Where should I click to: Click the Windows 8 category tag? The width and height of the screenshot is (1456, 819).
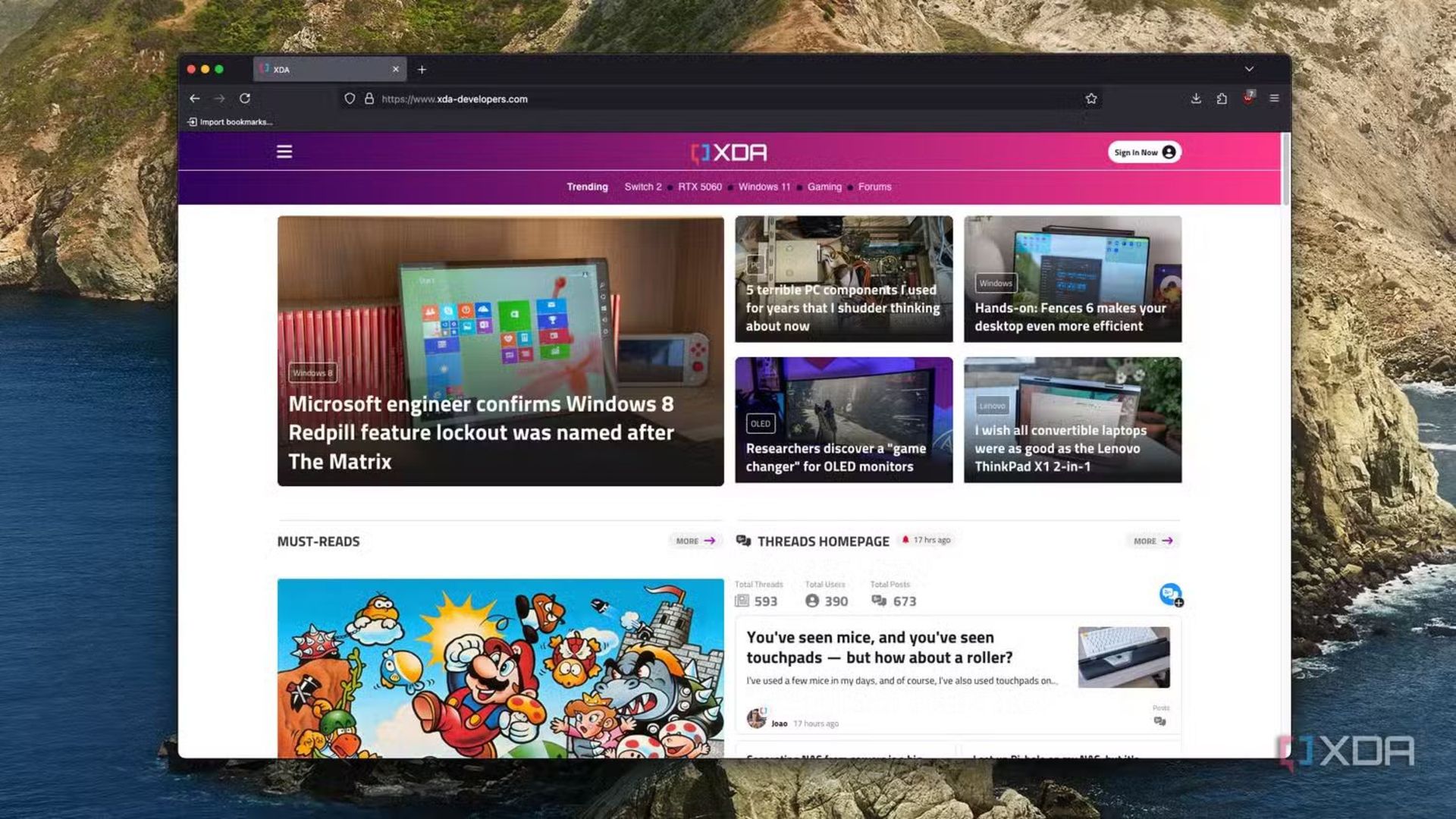[x=312, y=372]
